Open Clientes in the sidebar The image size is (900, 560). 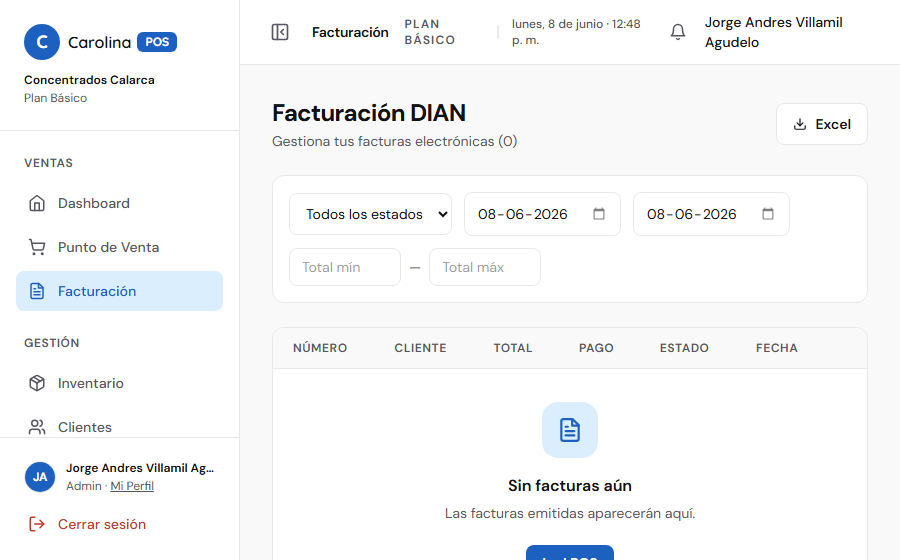pos(119,427)
